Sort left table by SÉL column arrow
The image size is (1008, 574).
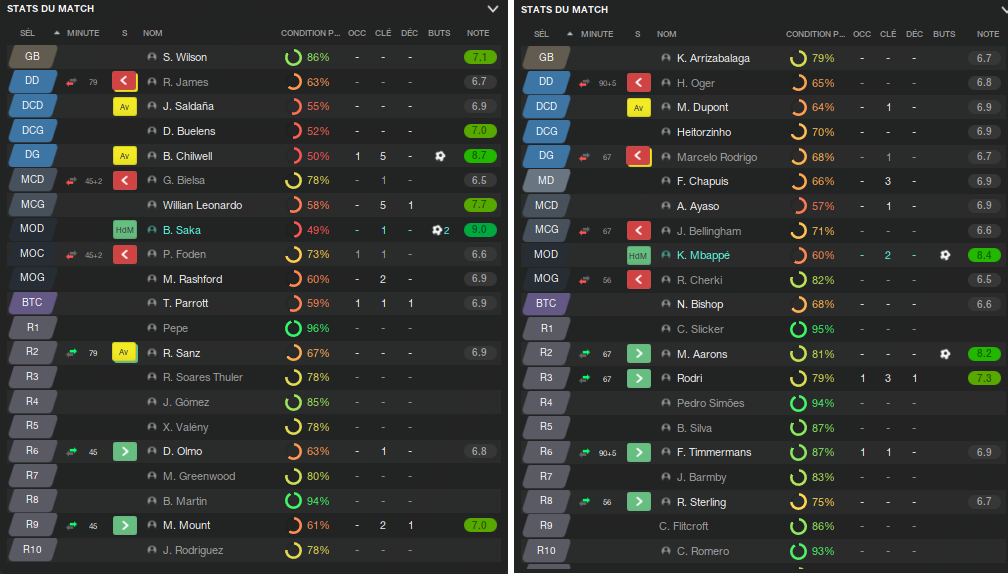tap(57, 33)
